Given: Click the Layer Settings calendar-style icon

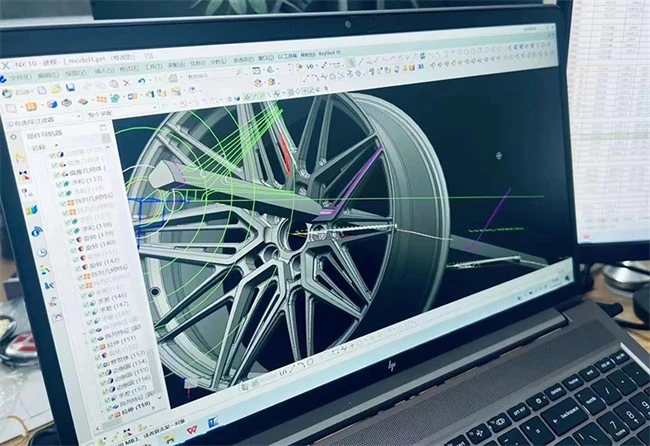Looking at the screenshot, I should (x=257, y=71).
